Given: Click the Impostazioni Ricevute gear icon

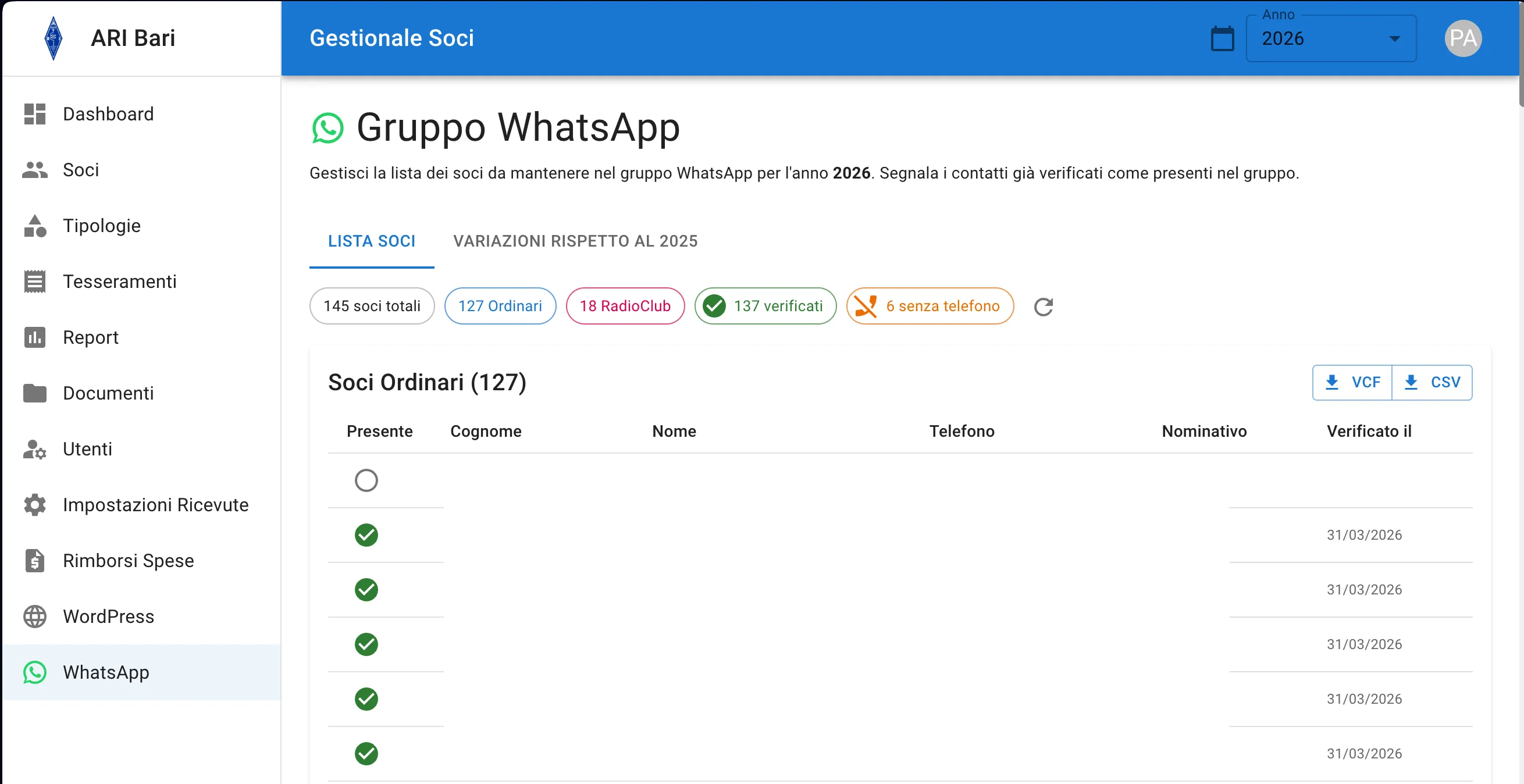Looking at the screenshot, I should click(x=35, y=505).
